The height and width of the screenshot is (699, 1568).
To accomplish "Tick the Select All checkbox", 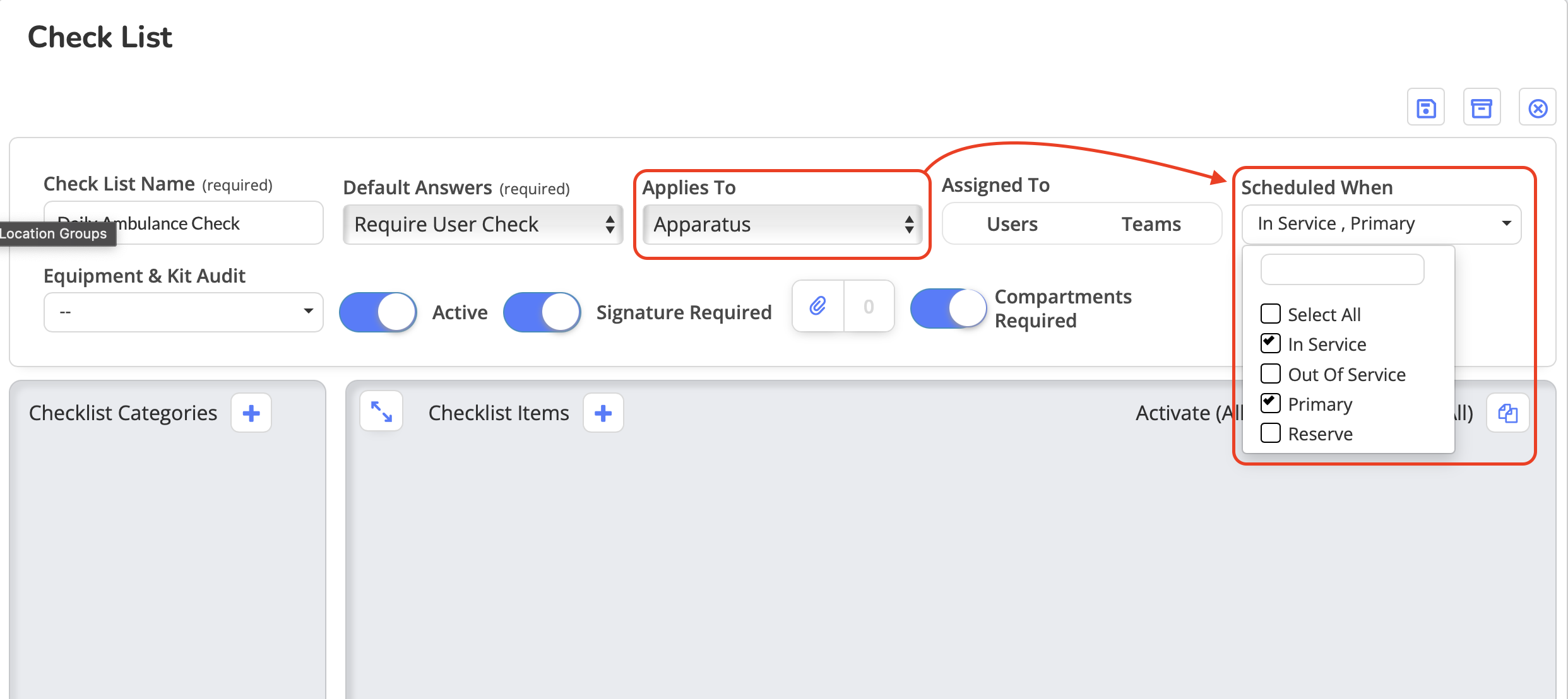I will pyautogui.click(x=1270, y=314).
